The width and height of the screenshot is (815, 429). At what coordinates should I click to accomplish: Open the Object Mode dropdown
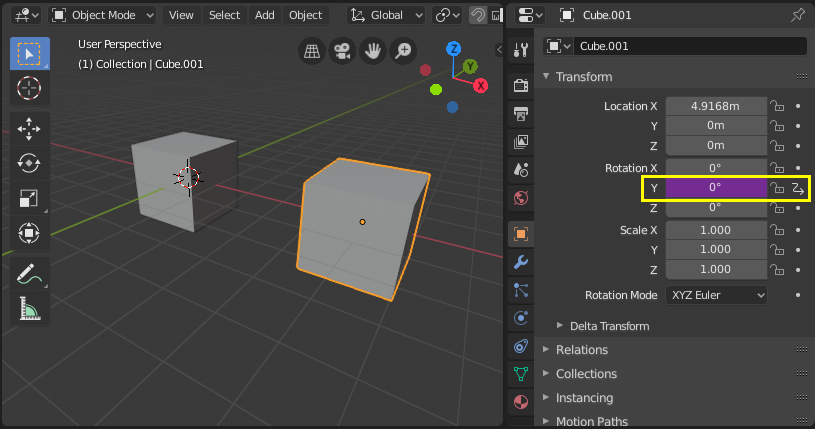(103, 15)
